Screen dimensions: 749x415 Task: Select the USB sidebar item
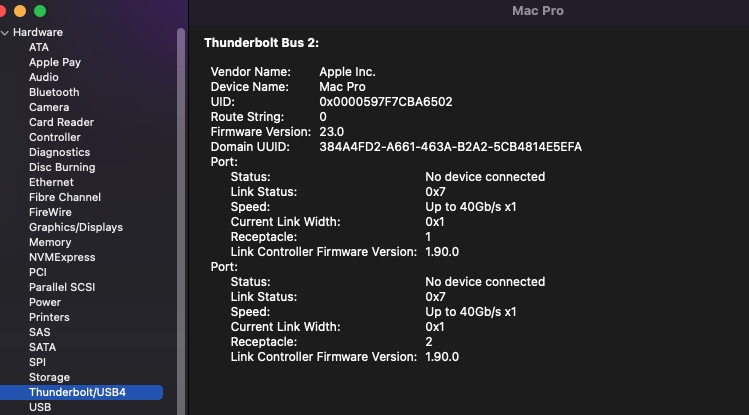point(40,407)
